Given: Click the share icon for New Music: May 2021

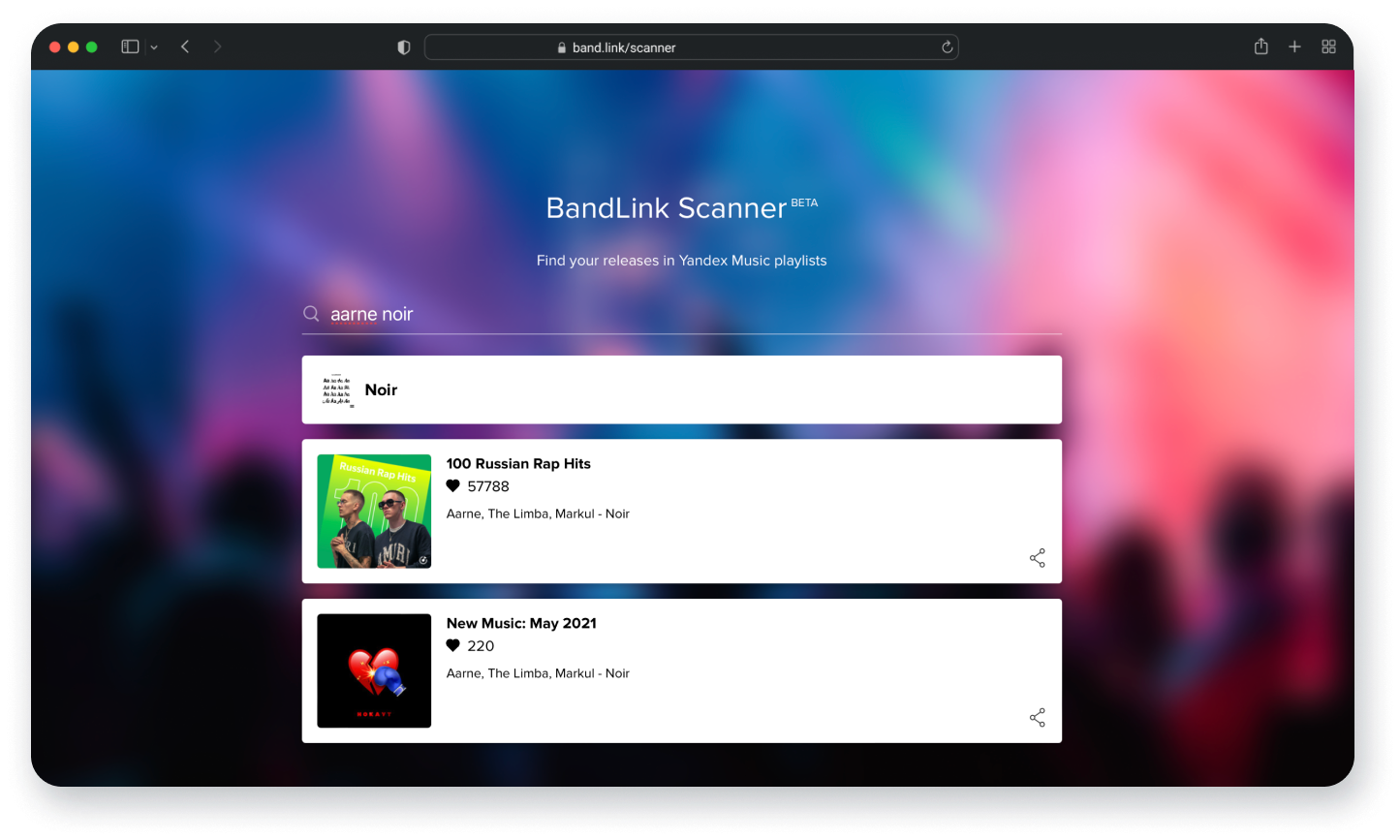Looking at the screenshot, I should pos(1037,718).
